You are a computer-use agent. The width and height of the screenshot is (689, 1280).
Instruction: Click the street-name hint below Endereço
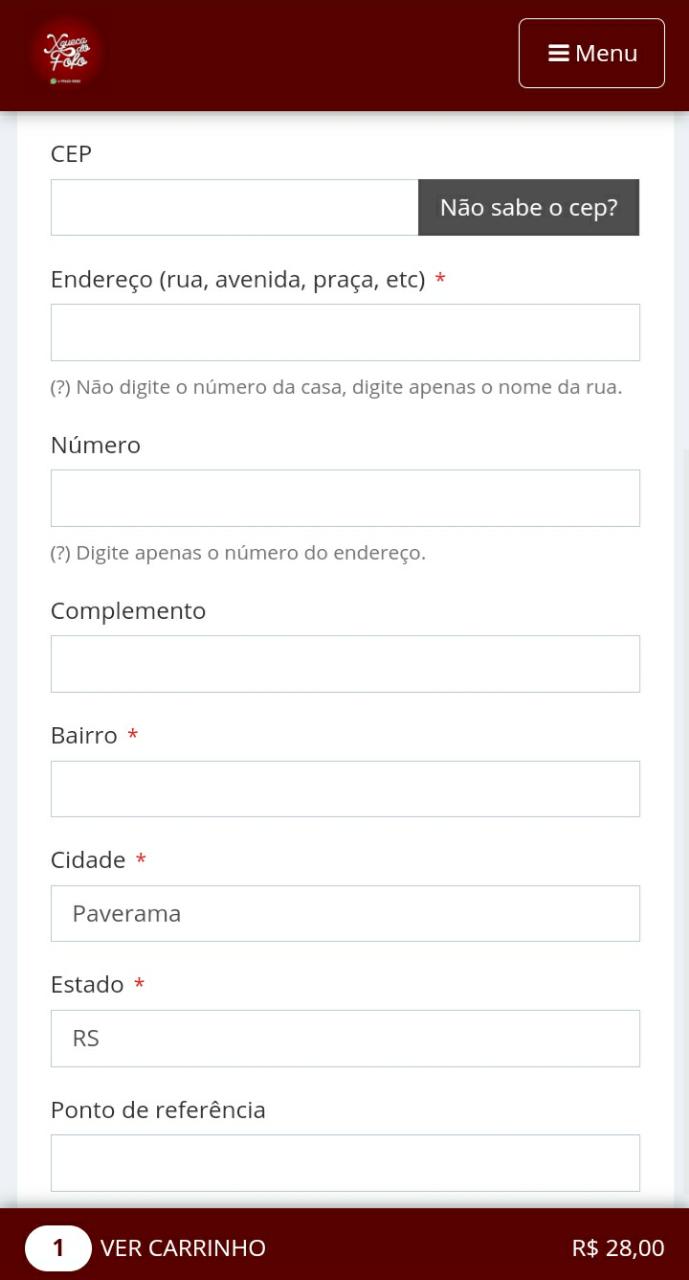pos(336,387)
